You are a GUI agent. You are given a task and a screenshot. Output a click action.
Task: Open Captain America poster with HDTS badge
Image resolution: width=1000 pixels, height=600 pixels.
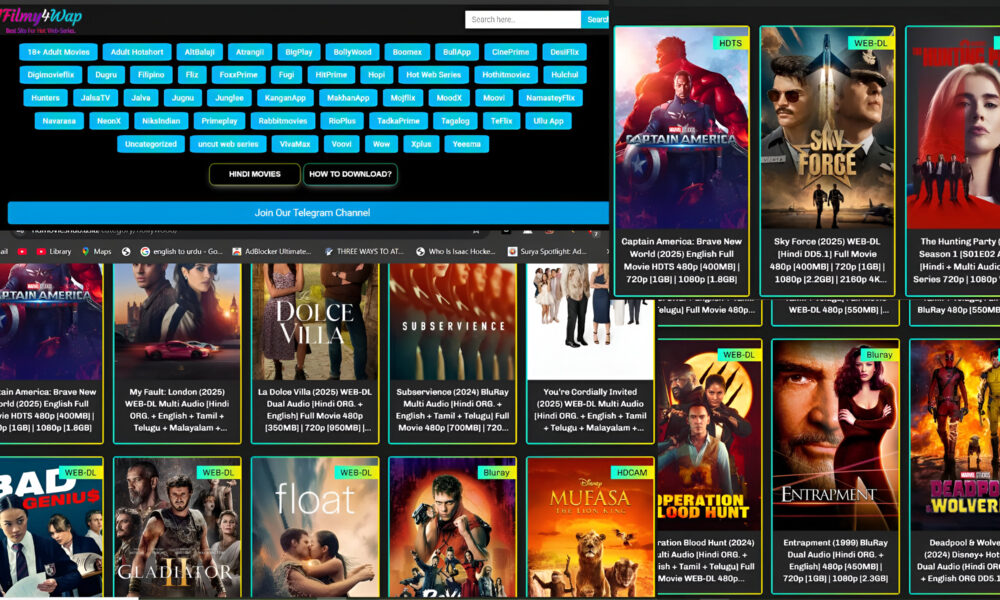[681, 128]
